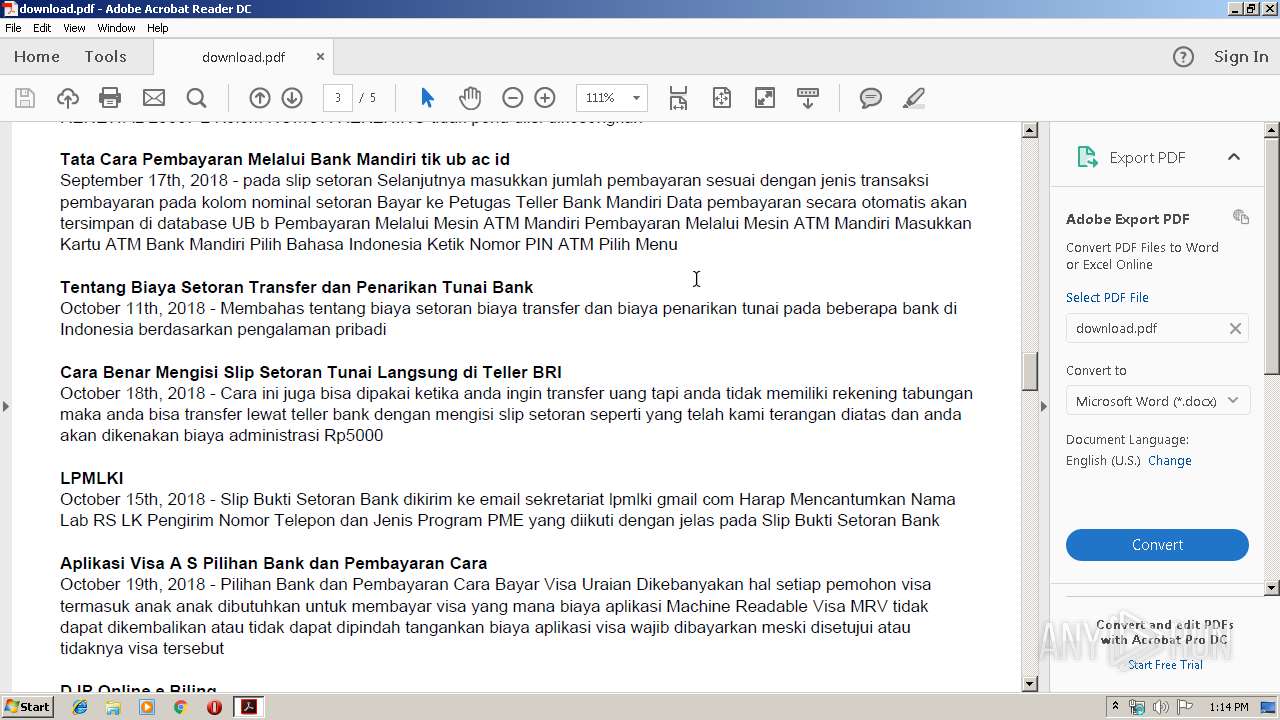
Task: Zoom in with plus icon
Action: pyautogui.click(x=545, y=98)
